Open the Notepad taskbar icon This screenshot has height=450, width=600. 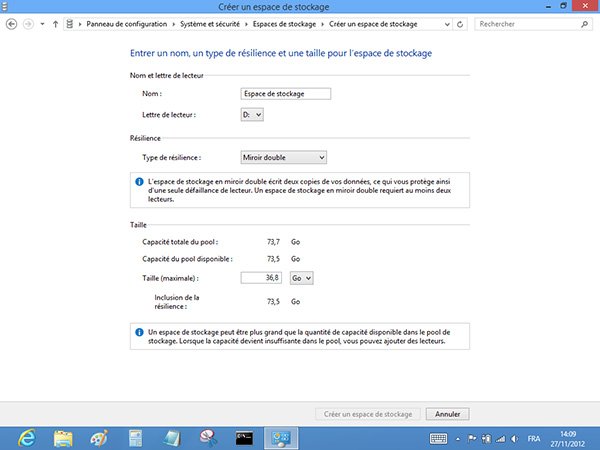[171, 439]
